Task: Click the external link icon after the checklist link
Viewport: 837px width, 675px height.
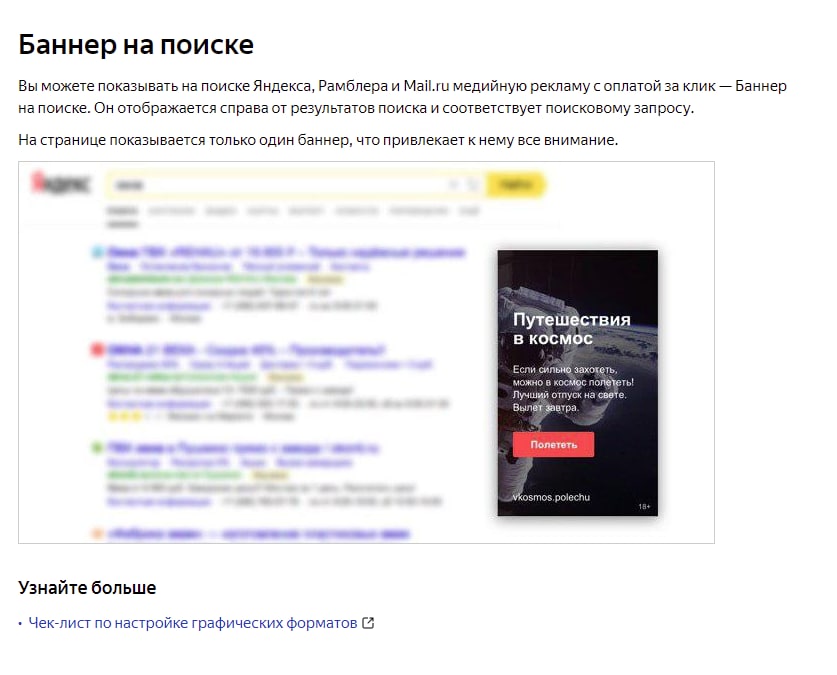Action: click(368, 623)
